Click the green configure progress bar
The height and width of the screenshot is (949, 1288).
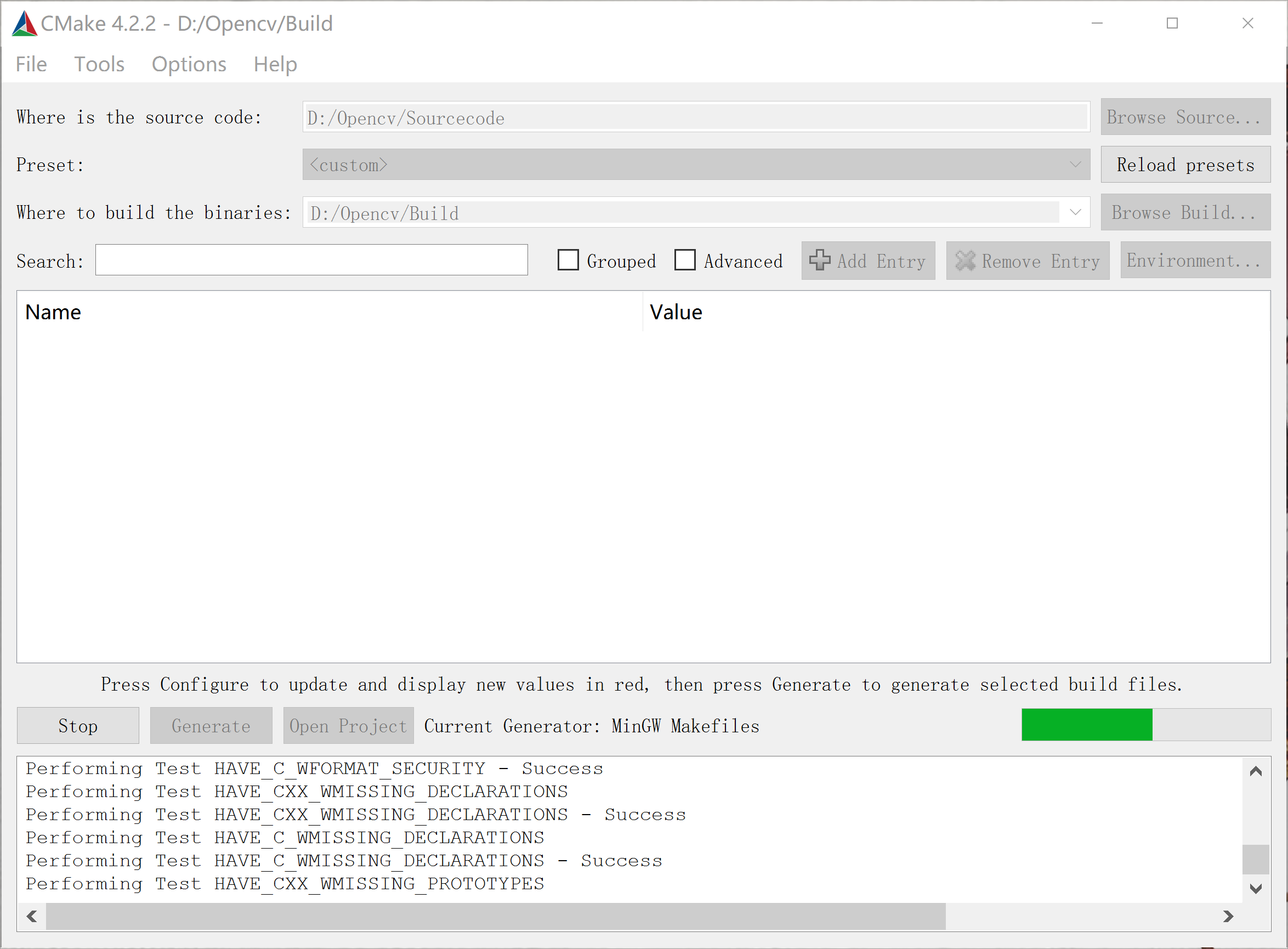(1086, 725)
